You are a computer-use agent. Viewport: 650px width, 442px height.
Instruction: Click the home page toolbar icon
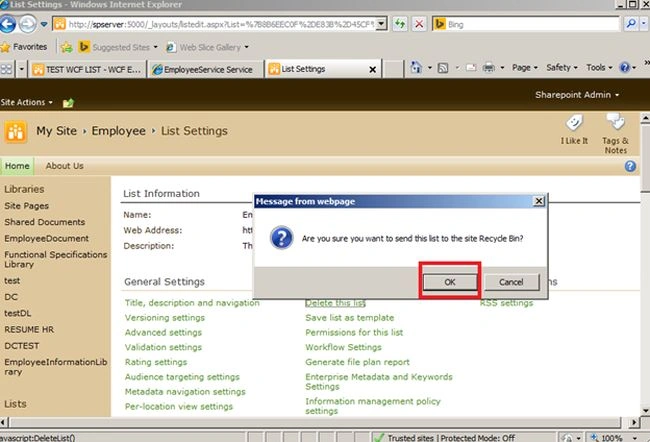(x=416, y=68)
